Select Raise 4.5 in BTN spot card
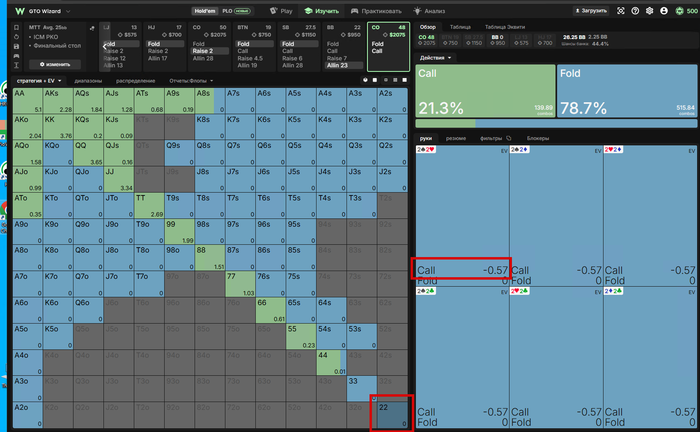The image size is (700, 432). (250, 58)
